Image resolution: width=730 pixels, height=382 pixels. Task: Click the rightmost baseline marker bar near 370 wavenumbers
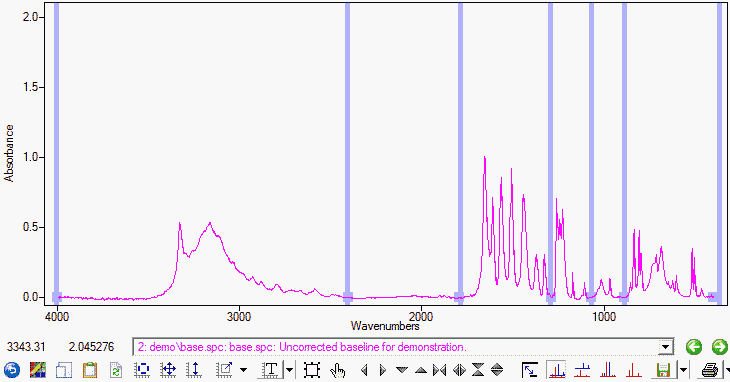(x=719, y=154)
